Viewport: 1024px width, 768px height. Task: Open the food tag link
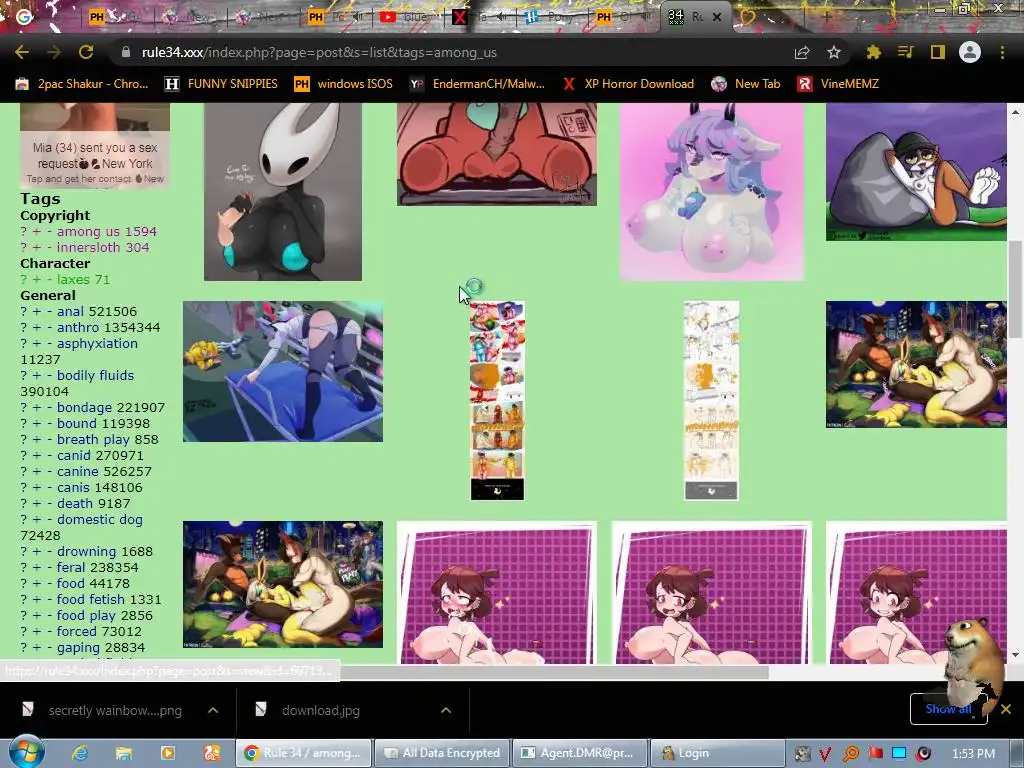(x=71, y=583)
